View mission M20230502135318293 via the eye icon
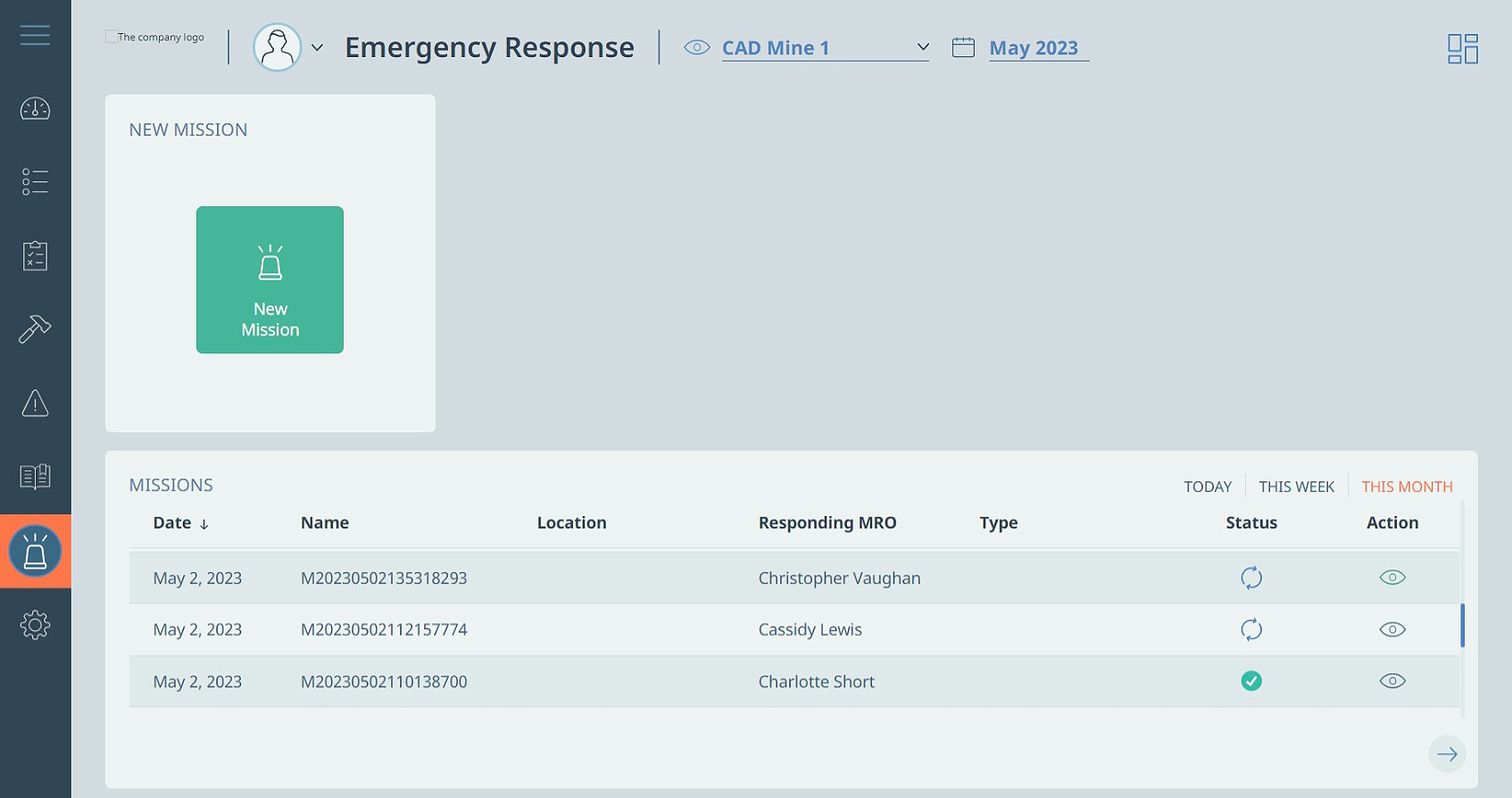 point(1392,578)
